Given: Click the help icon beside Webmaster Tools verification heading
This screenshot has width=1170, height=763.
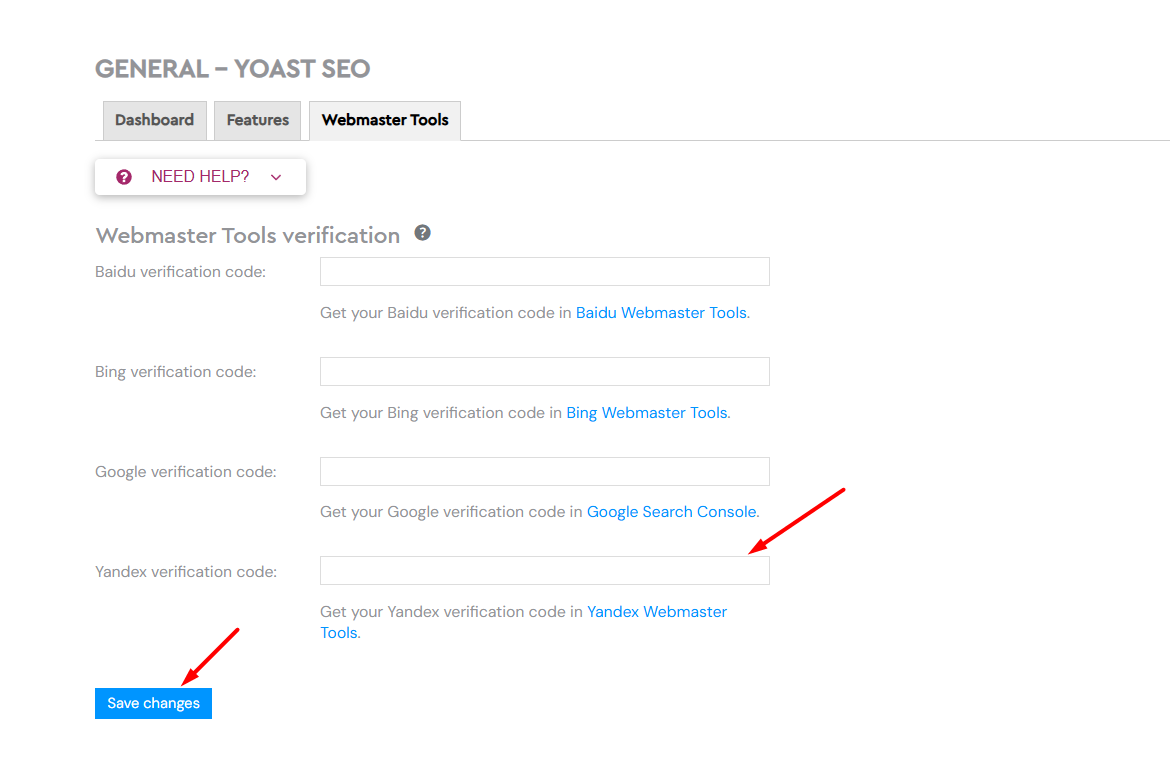Looking at the screenshot, I should pos(422,233).
